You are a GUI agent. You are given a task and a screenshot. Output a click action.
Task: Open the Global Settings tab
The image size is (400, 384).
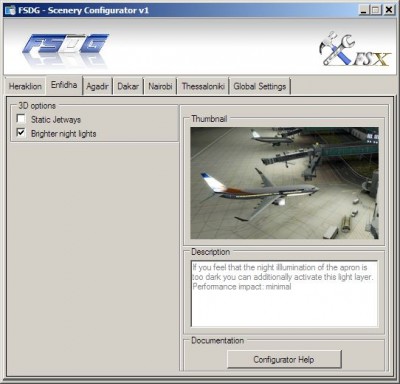tap(260, 86)
